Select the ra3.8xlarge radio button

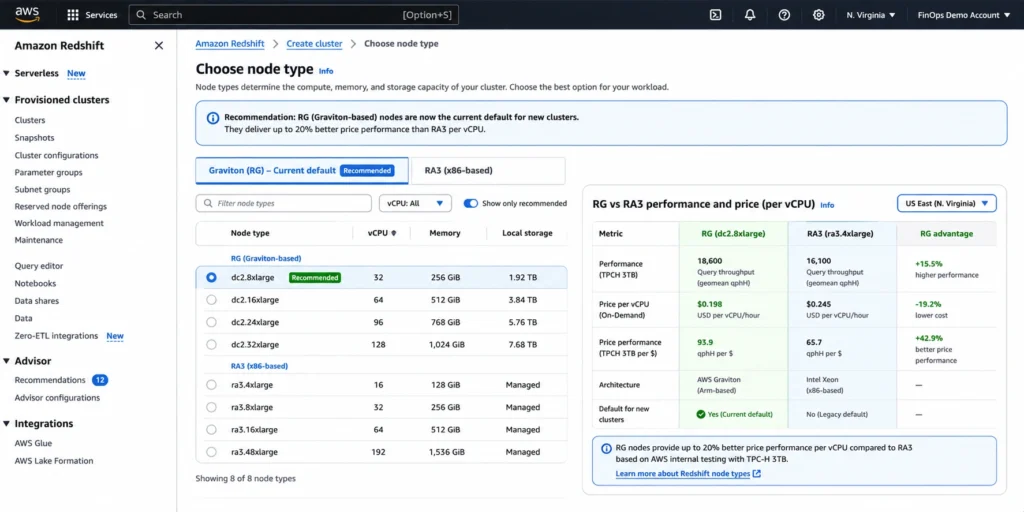(x=211, y=407)
